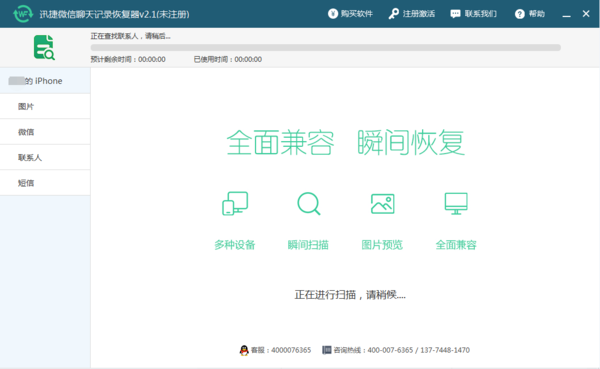Click the 图片预览 label
600x369 pixels.
[382, 245]
